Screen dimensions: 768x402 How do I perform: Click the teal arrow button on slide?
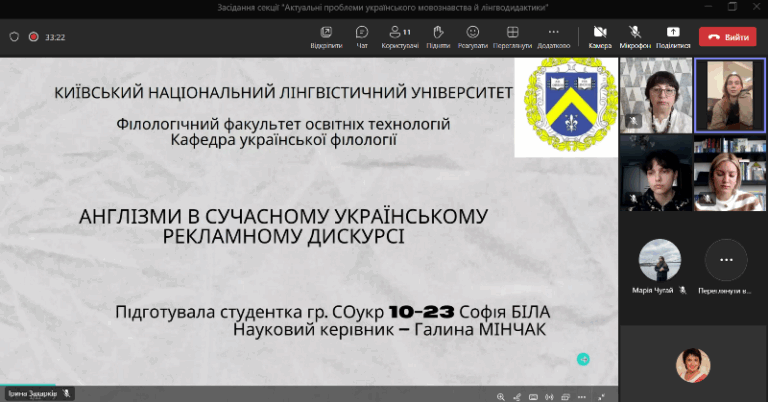click(x=583, y=359)
